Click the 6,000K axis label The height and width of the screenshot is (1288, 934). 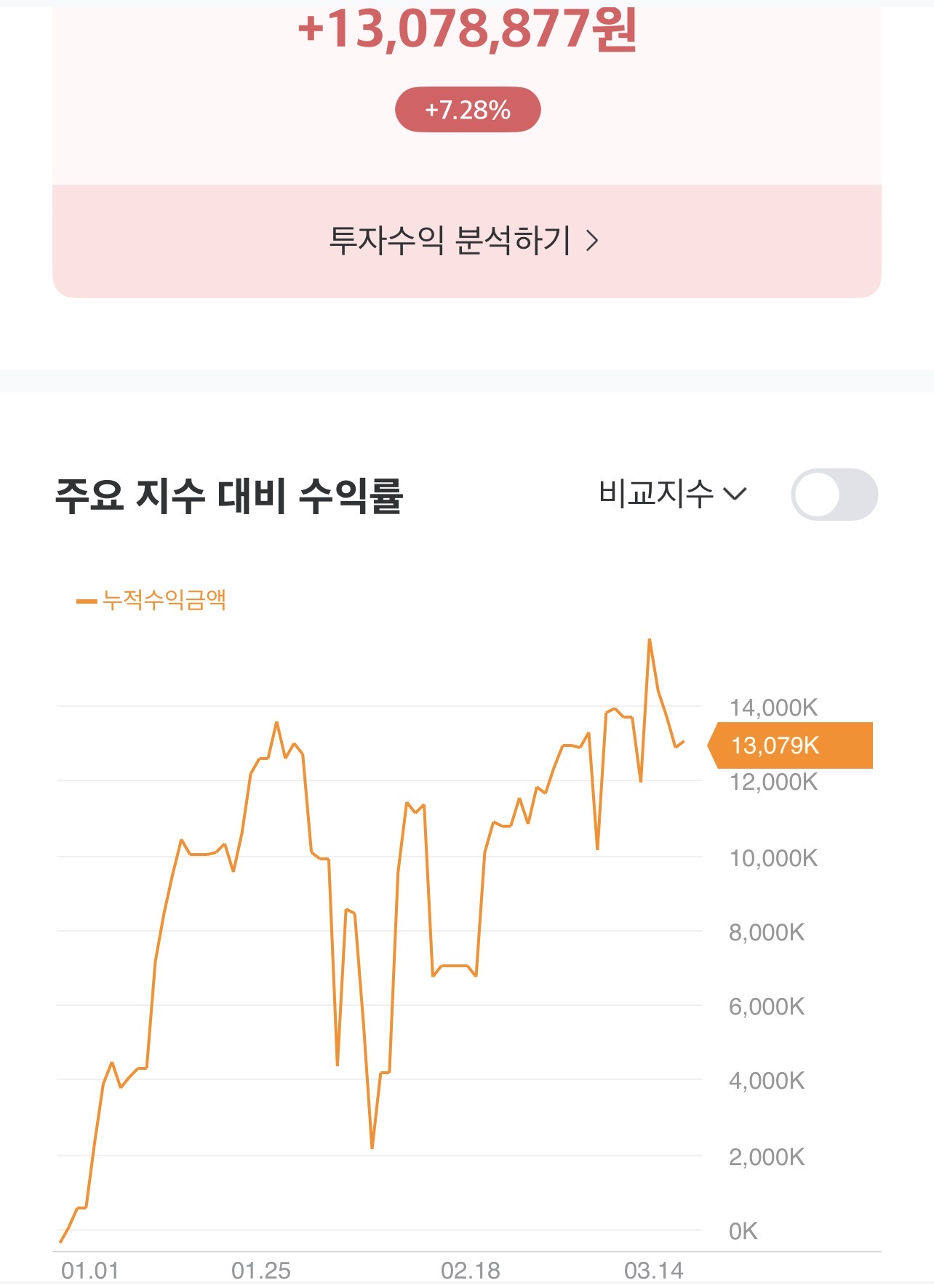(767, 1007)
